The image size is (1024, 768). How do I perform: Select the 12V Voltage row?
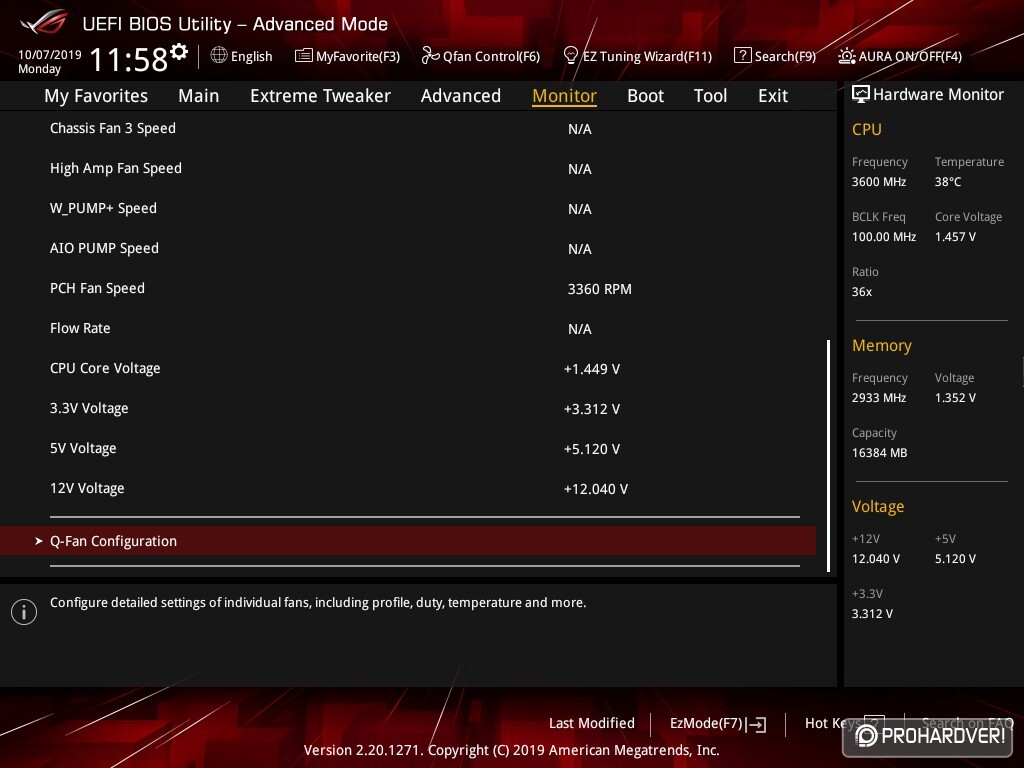pyautogui.click(x=408, y=488)
